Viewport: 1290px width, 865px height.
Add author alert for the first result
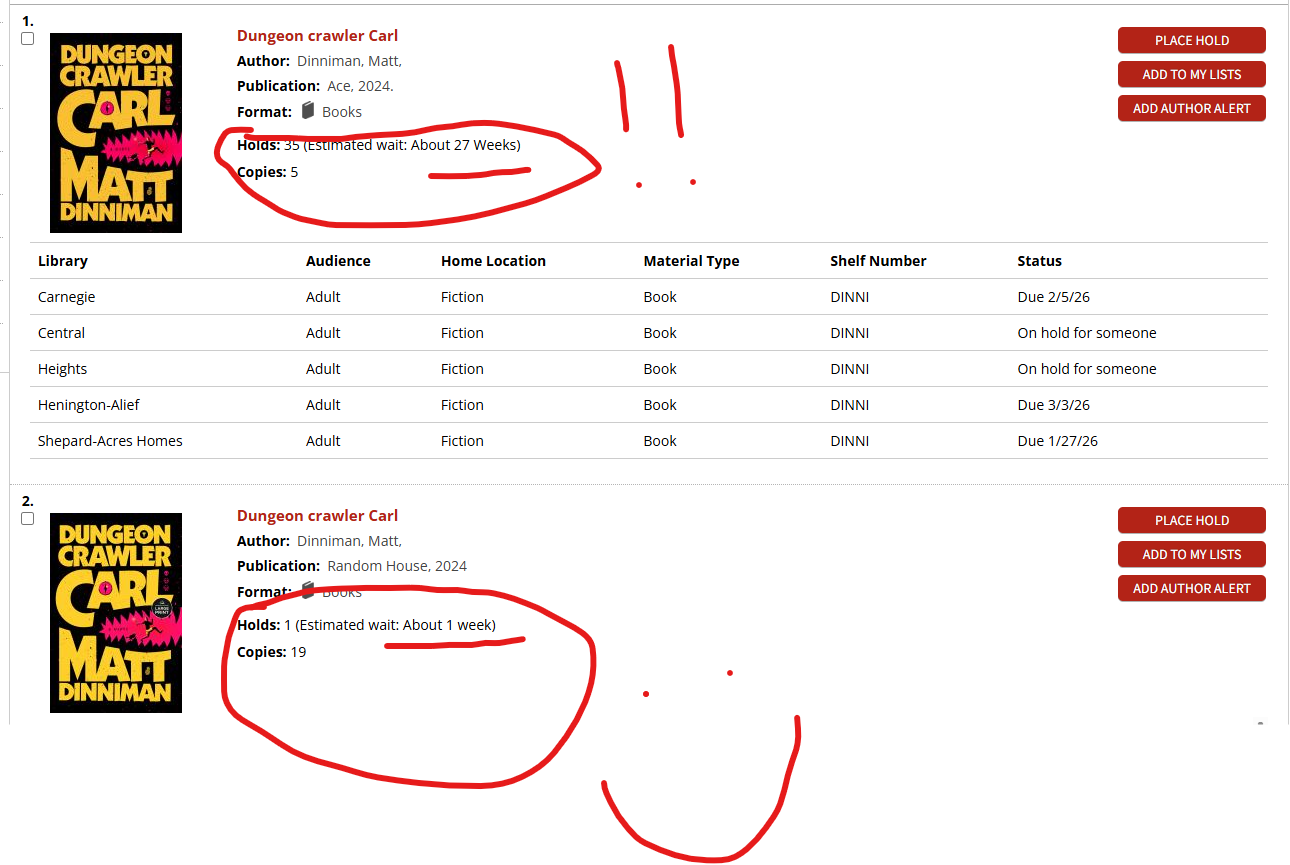pyautogui.click(x=1191, y=109)
